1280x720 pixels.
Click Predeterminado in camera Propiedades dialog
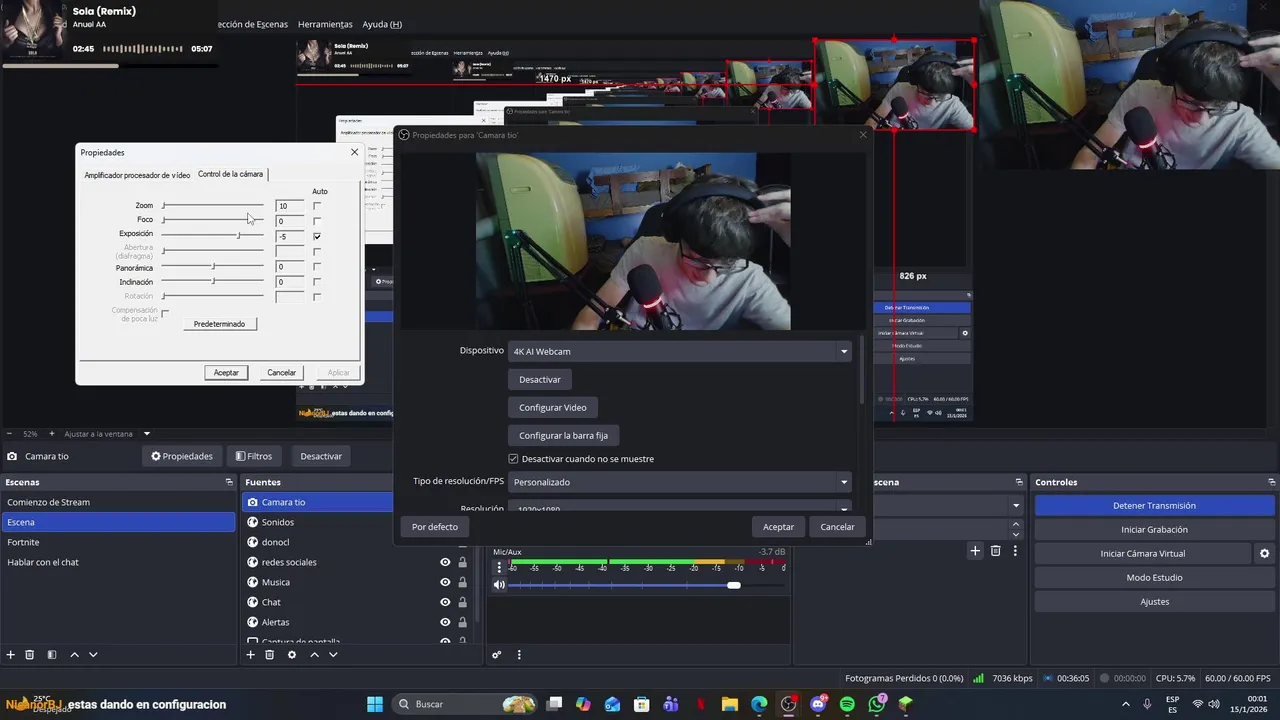pyautogui.click(x=219, y=324)
